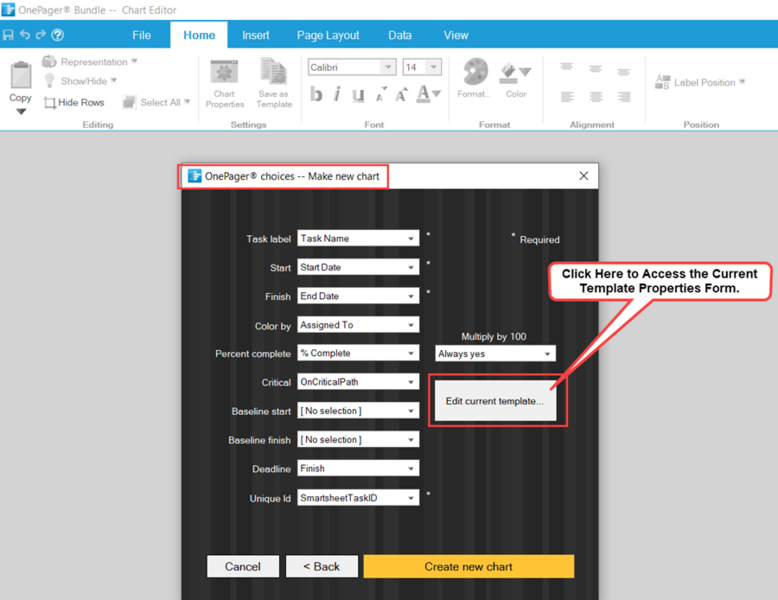Screen dimensions: 778x600
Task: Expand the Calibri font name dropdown
Action: click(388, 67)
